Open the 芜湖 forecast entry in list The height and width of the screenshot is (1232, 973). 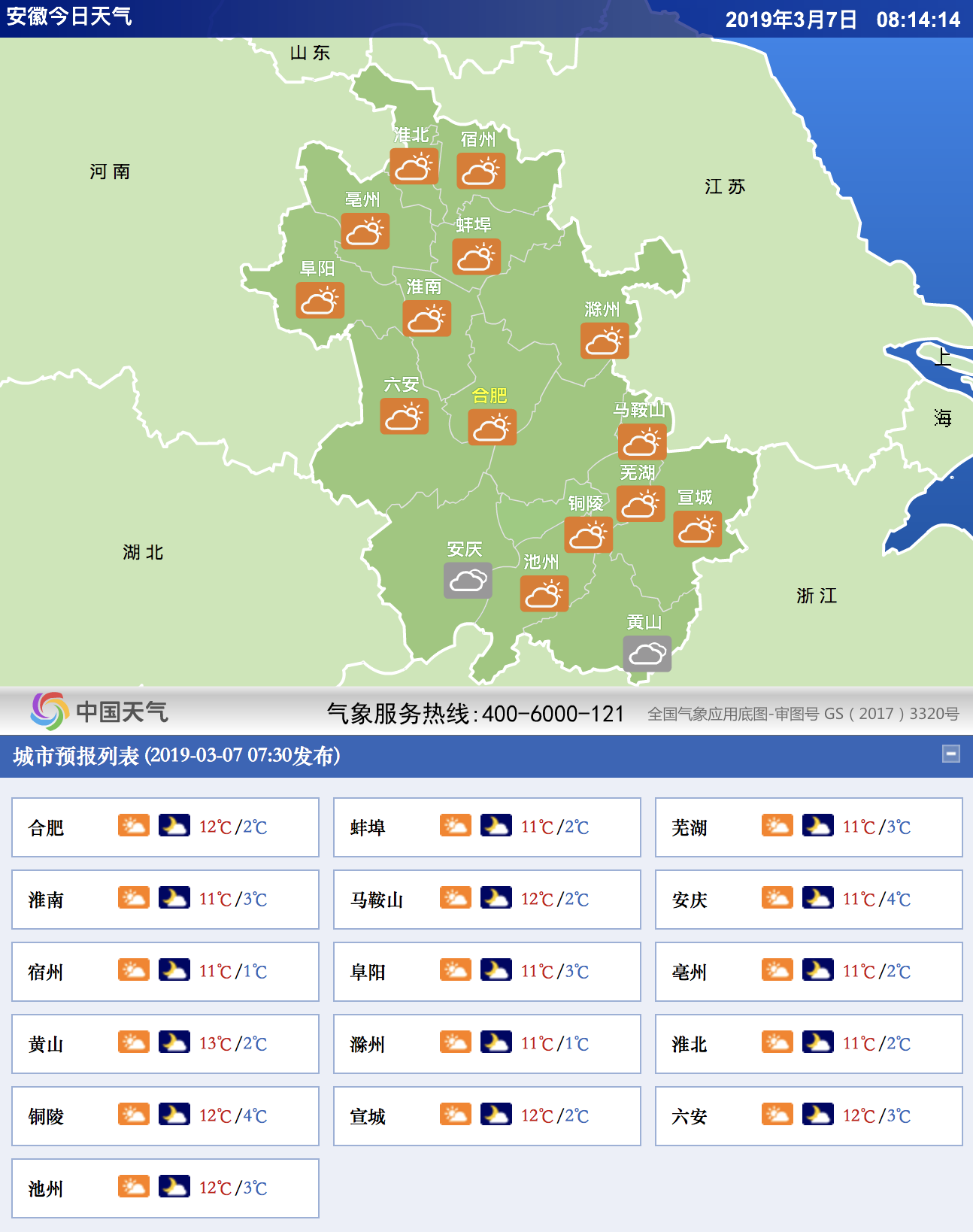(808, 827)
